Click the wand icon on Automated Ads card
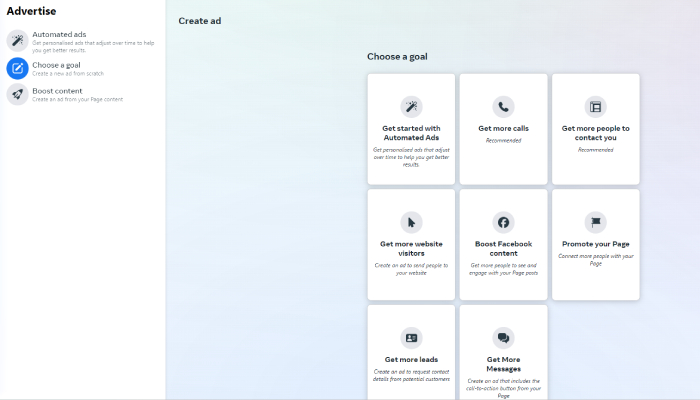The width and height of the screenshot is (700, 400). click(411, 107)
